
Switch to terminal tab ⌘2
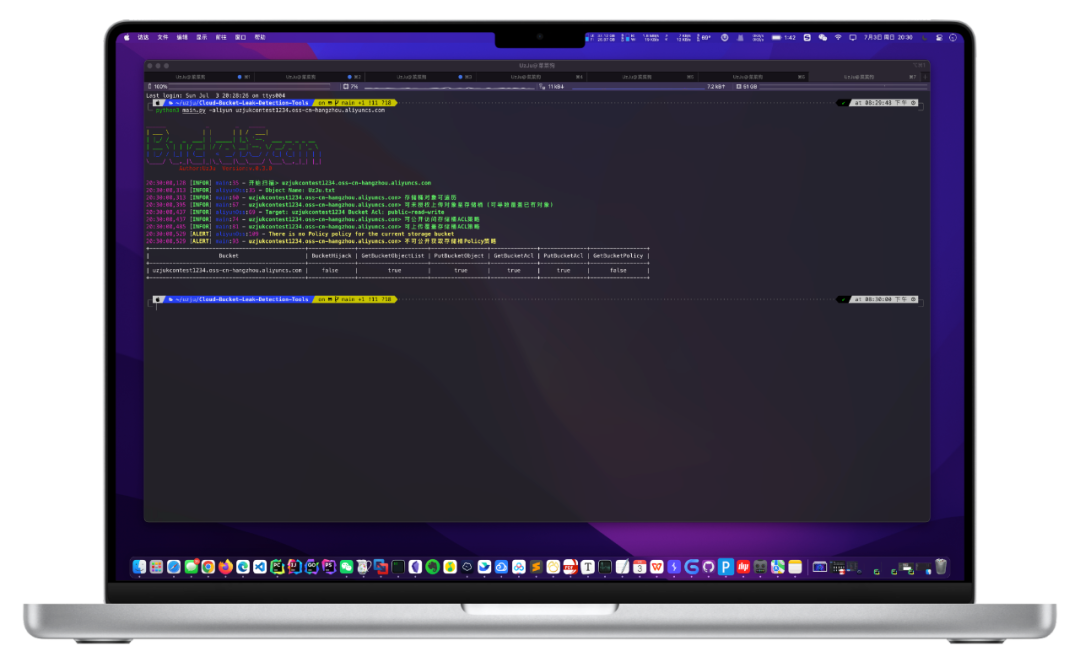311,76
